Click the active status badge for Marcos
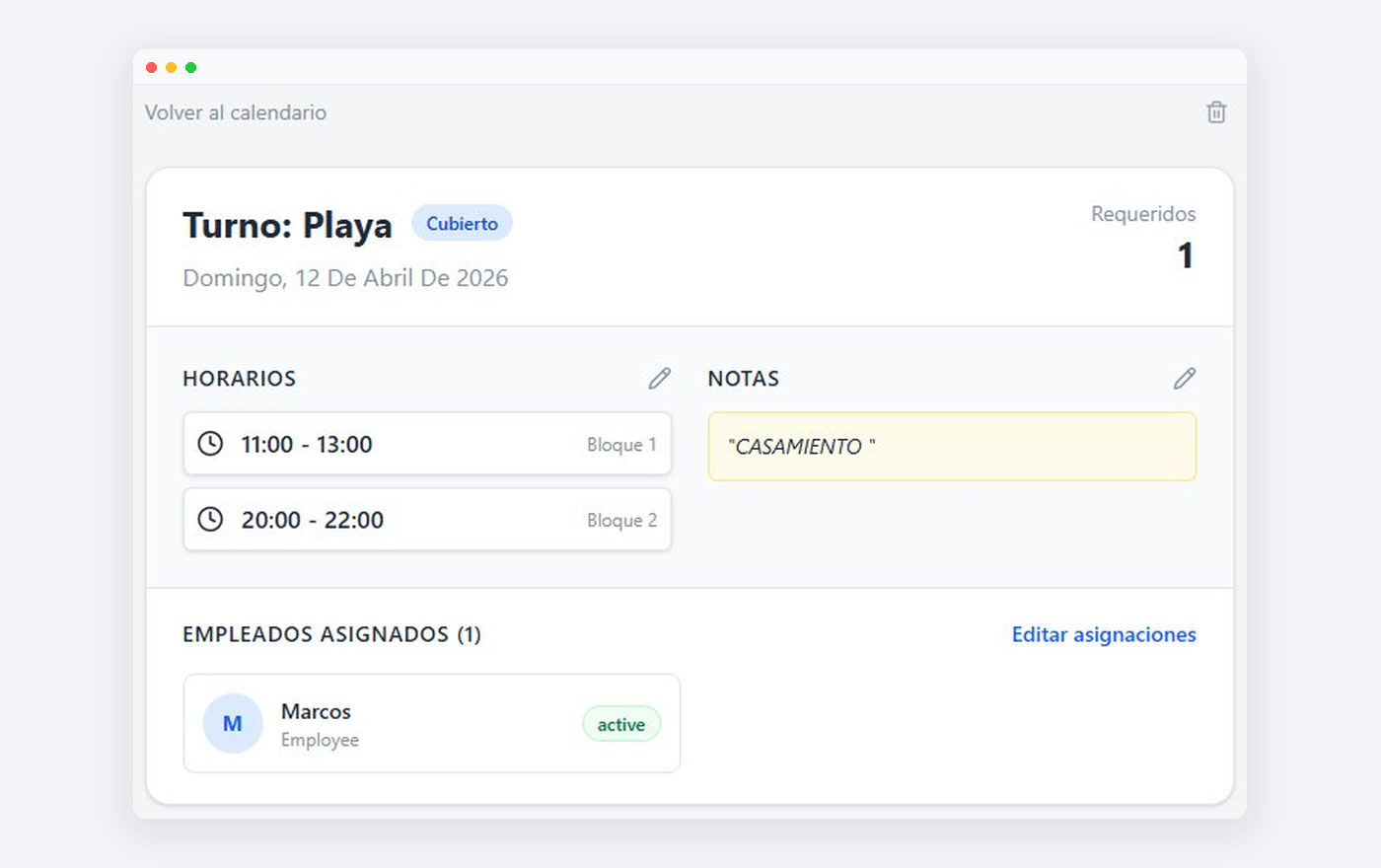 coord(621,723)
